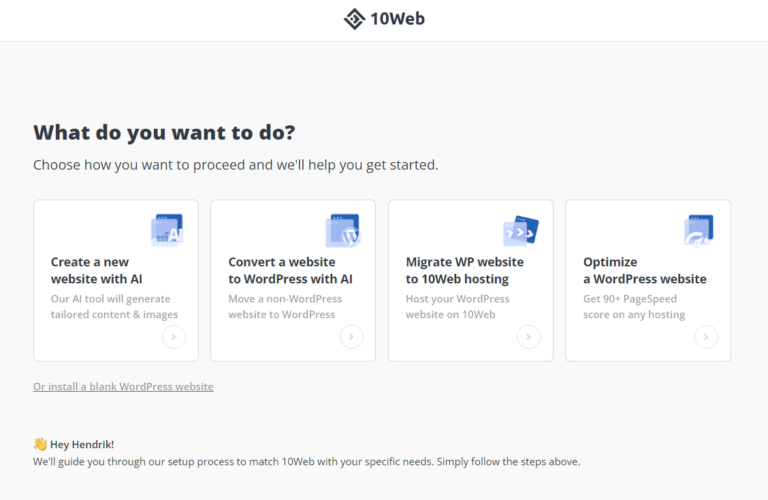Click the arrow in Migrate WP website card
Image resolution: width=768 pixels, height=500 pixels.
528,337
